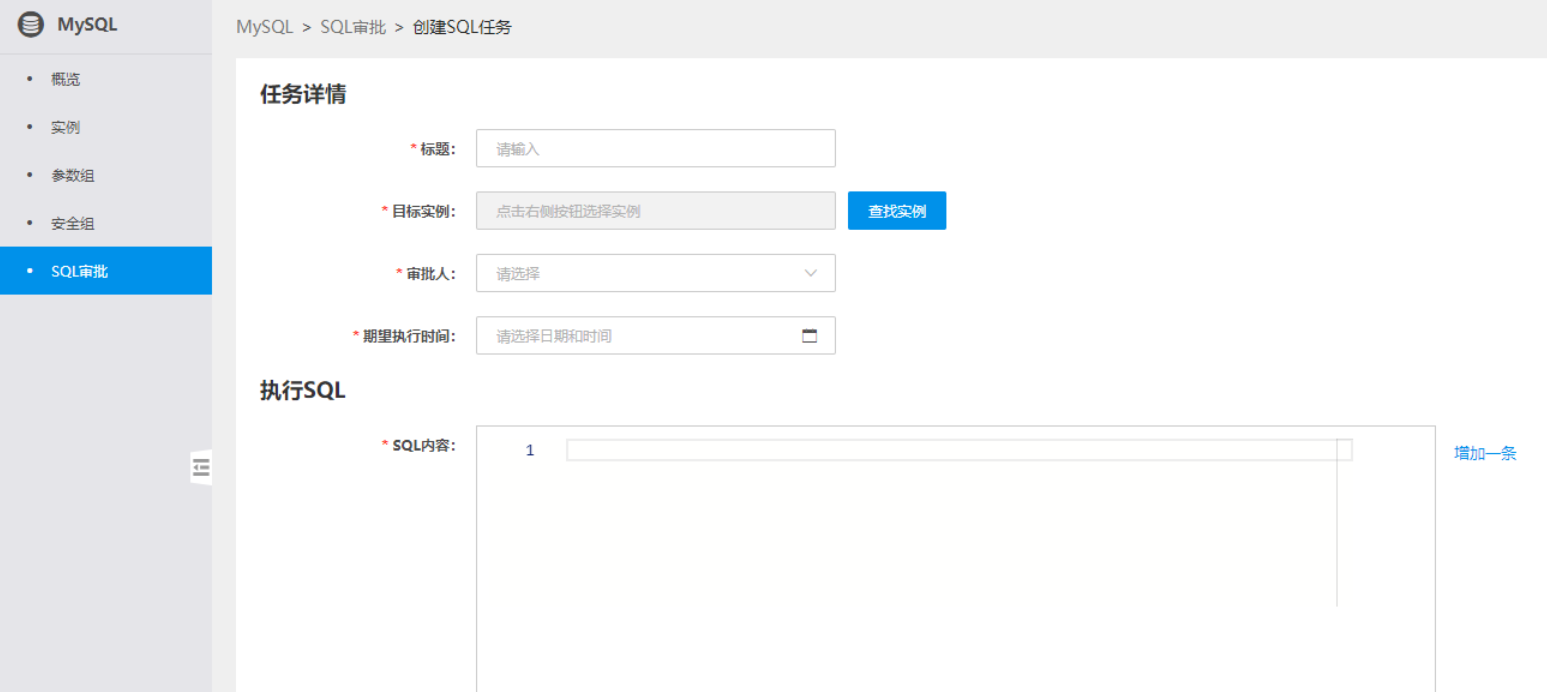Viewport: 1547px width, 692px height.
Task: Click the 请选择日期和时间 input box
Action: 640,336
